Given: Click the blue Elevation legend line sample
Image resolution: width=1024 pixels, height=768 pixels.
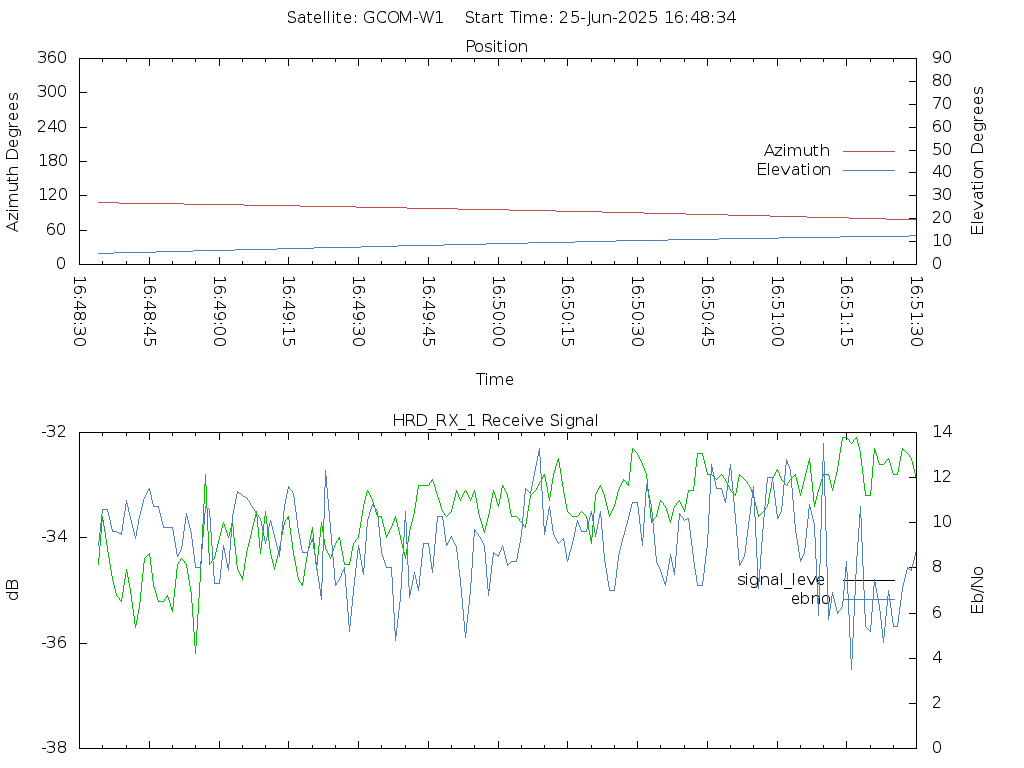Looking at the screenshot, I should [x=869, y=170].
